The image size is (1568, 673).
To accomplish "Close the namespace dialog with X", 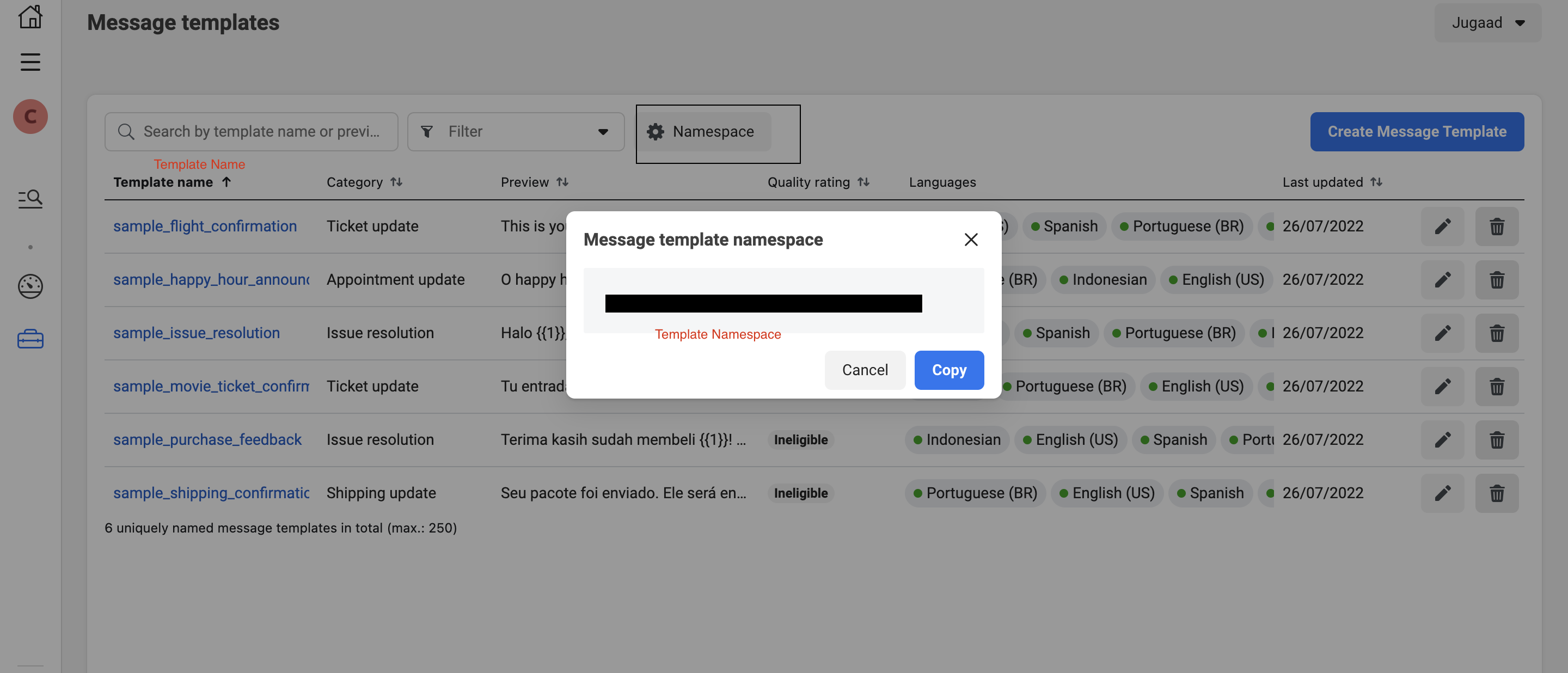I will coord(971,240).
